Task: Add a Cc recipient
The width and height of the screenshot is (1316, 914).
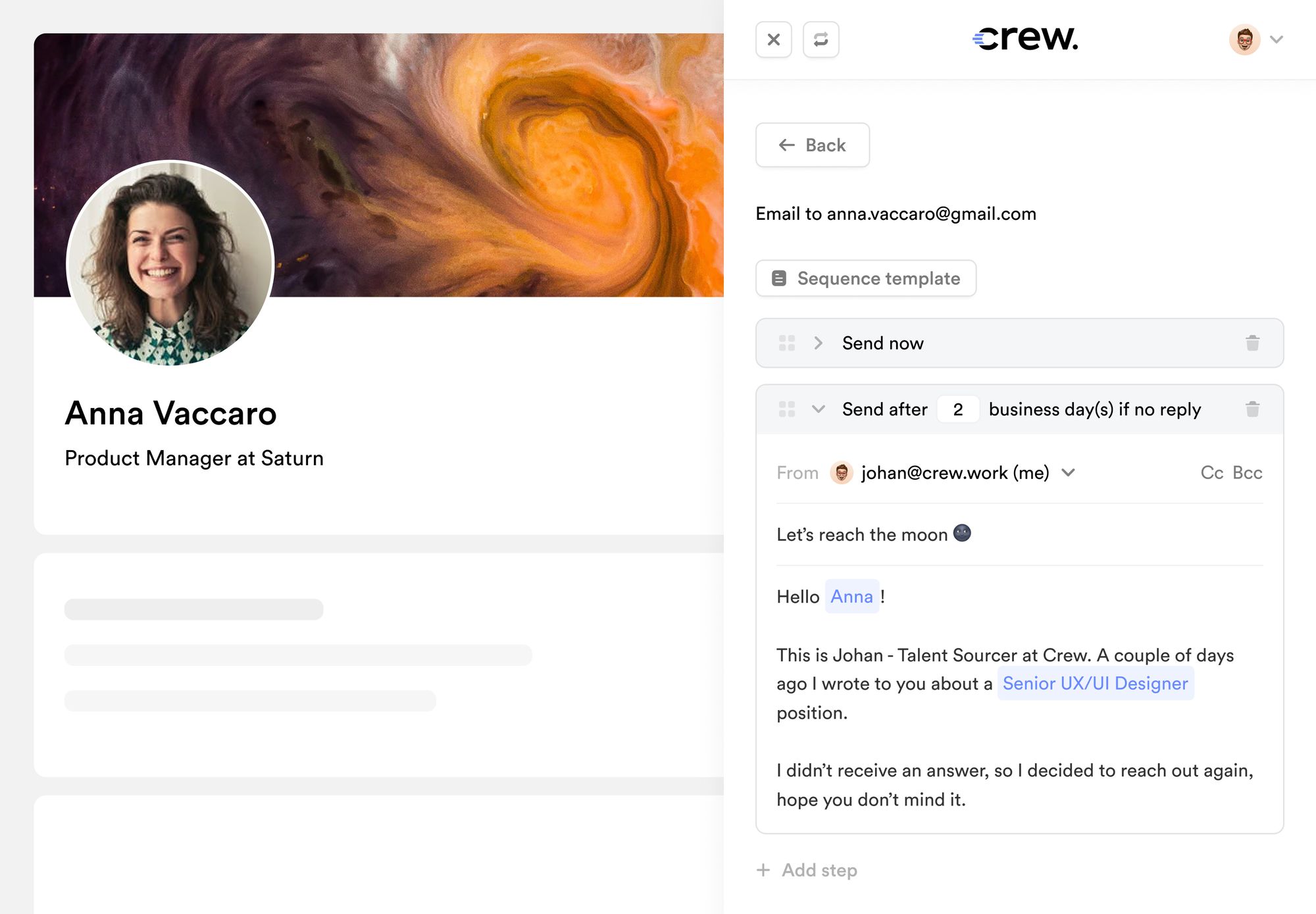Action: (x=1211, y=472)
